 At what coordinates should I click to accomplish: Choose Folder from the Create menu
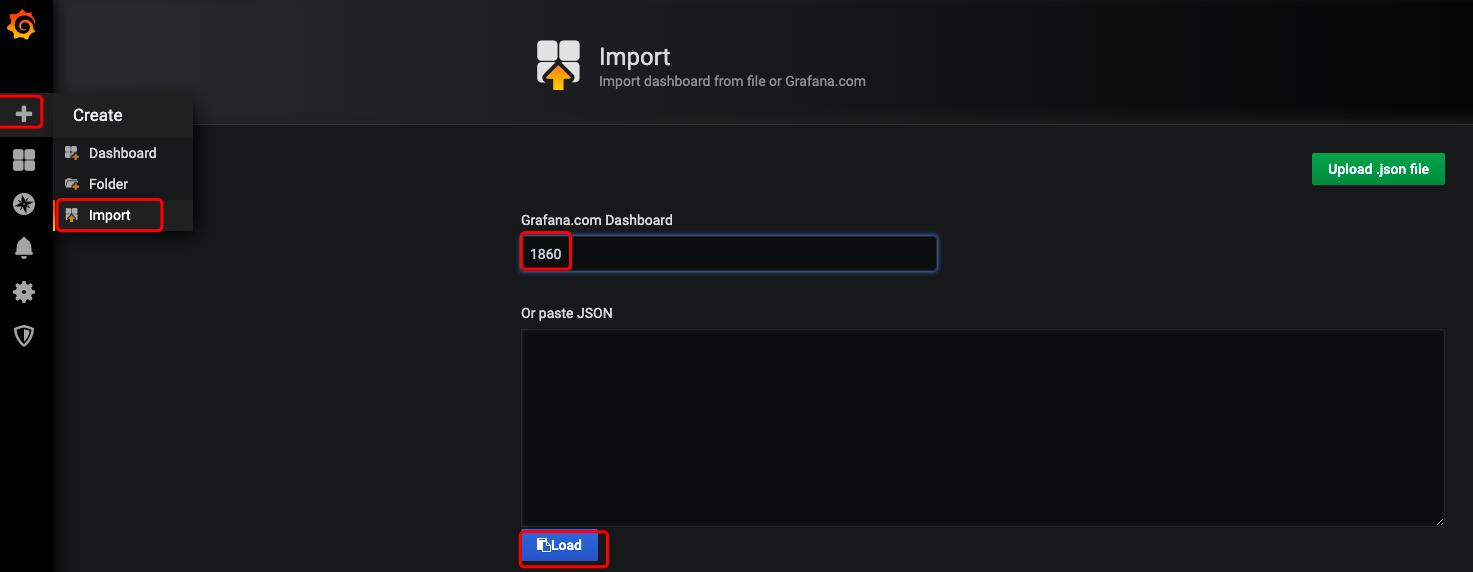(123, 184)
